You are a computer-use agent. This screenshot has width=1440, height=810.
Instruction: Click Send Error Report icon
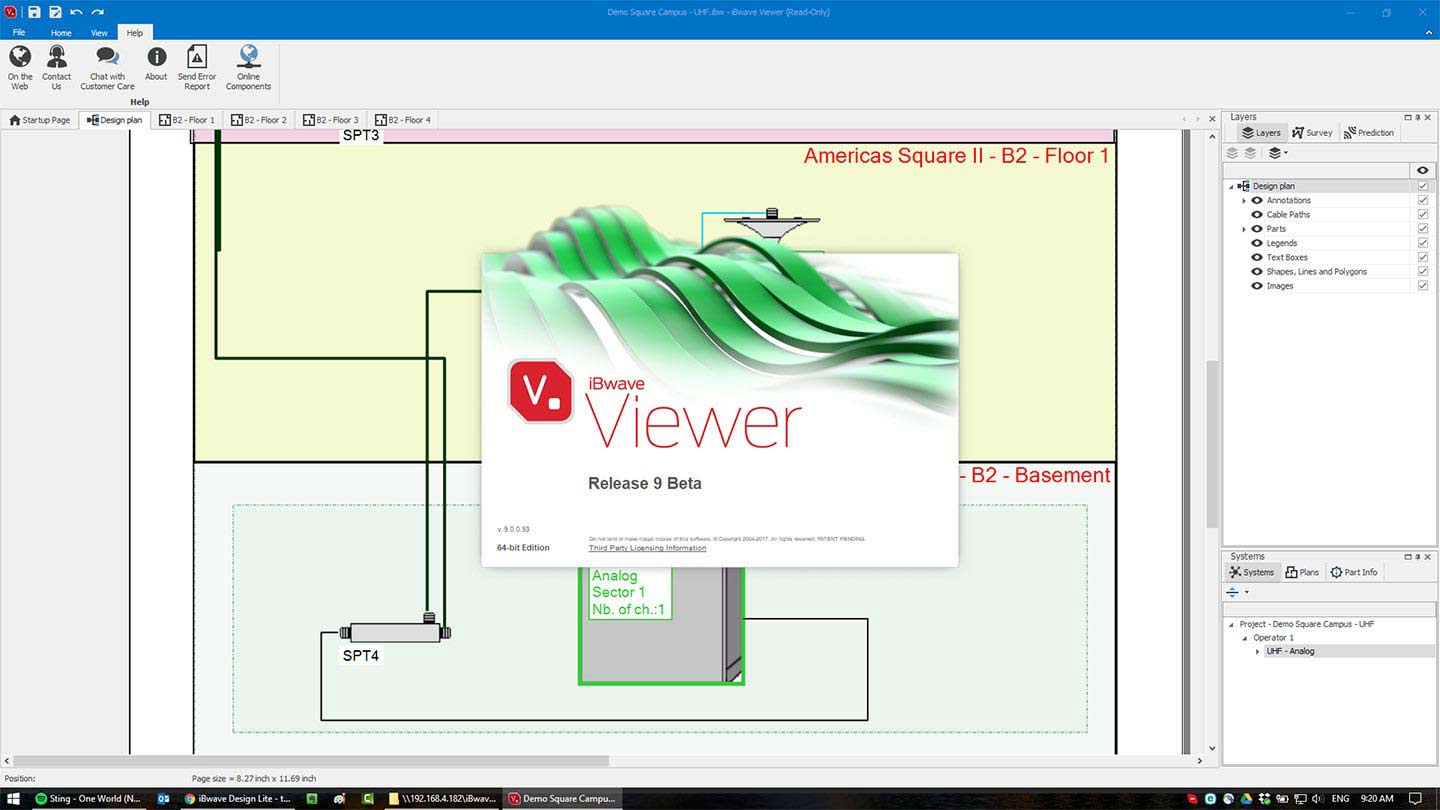click(197, 57)
